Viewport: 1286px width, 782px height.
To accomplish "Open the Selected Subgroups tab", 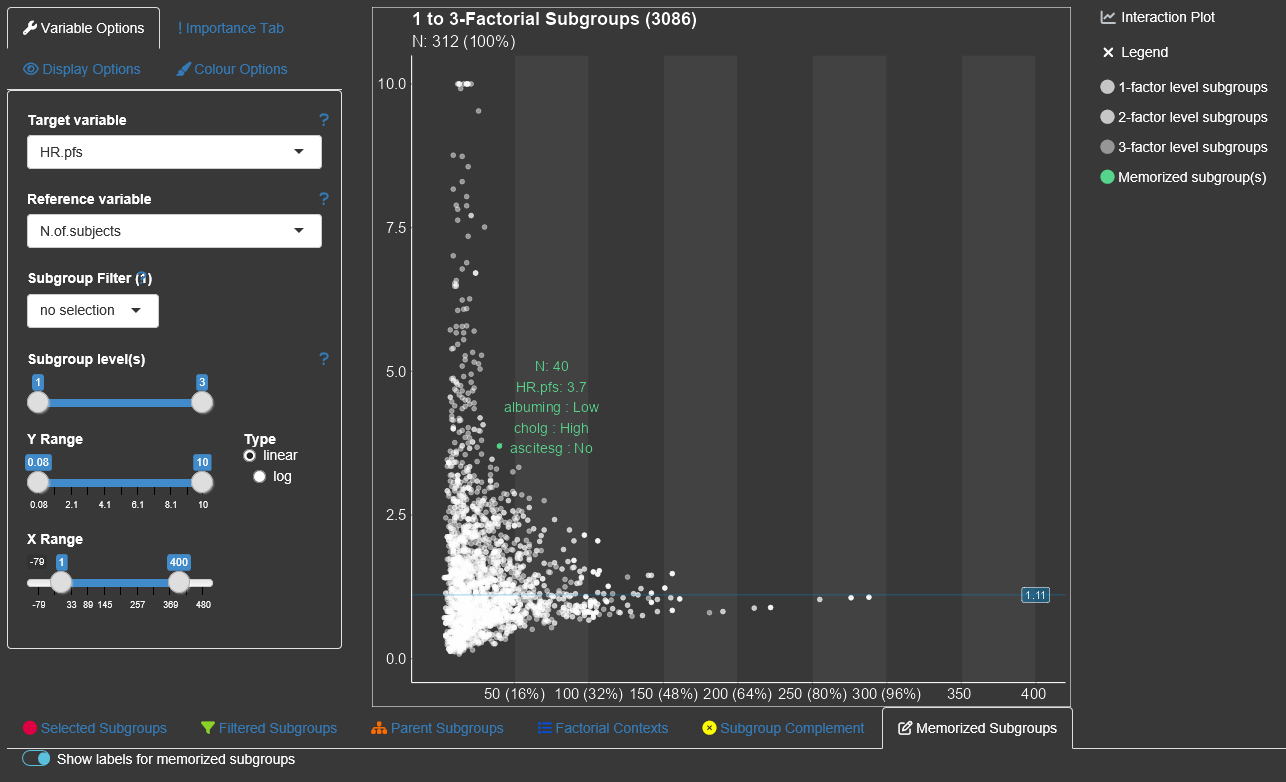I will [94, 728].
